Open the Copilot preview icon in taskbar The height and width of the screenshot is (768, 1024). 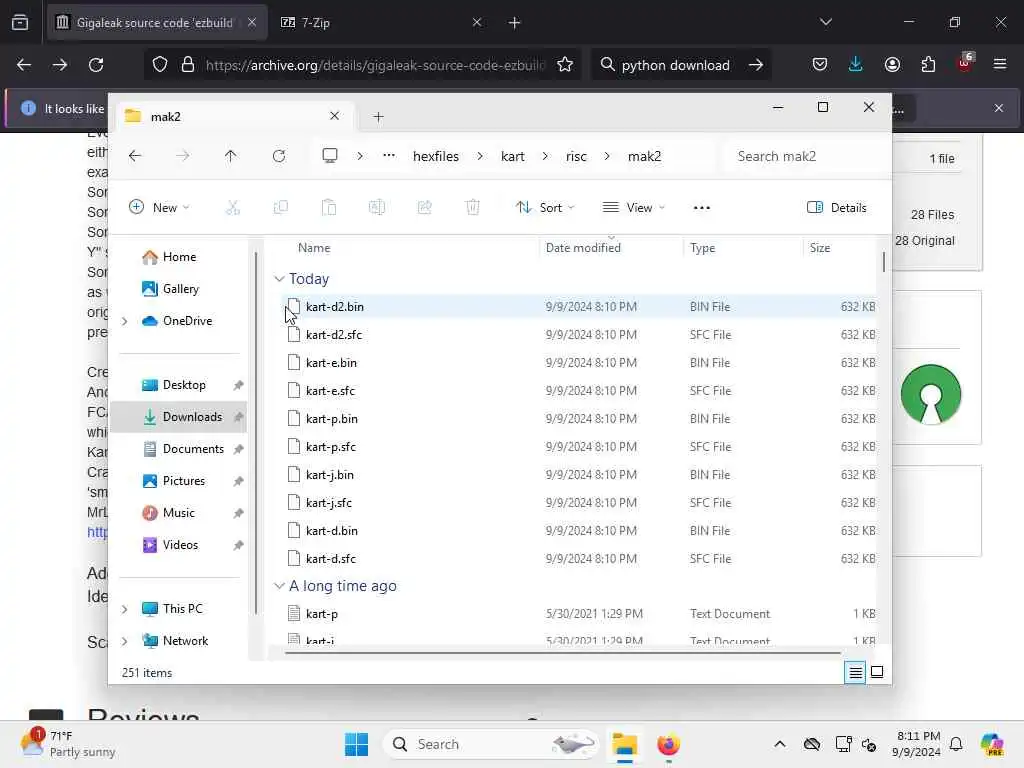tap(992, 744)
